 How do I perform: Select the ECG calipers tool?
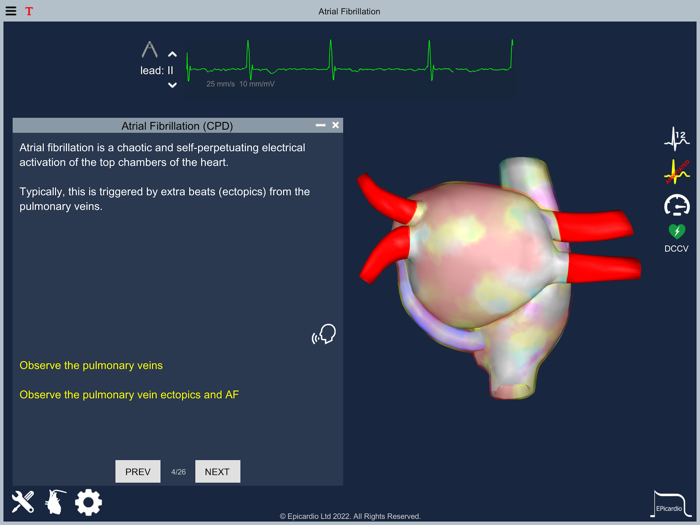pyautogui.click(x=150, y=49)
